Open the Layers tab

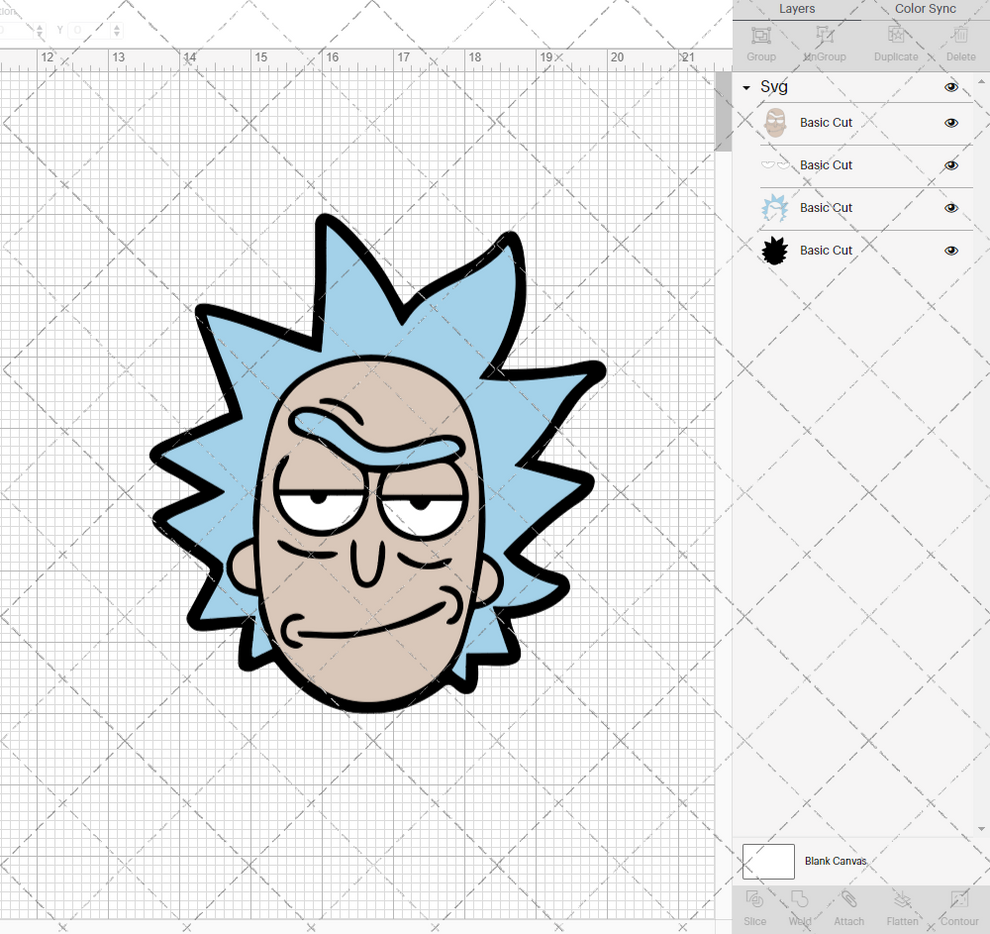[x=797, y=9]
